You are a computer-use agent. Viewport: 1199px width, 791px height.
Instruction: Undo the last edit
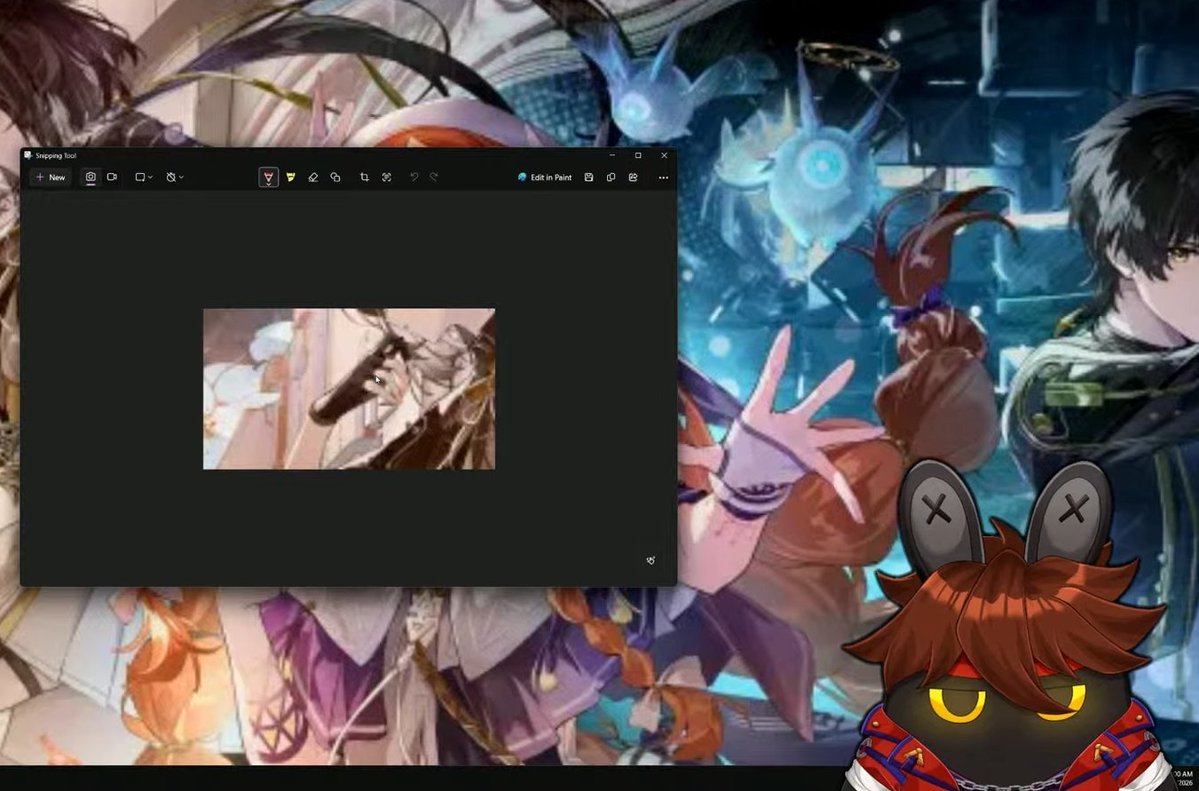coord(414,177)
